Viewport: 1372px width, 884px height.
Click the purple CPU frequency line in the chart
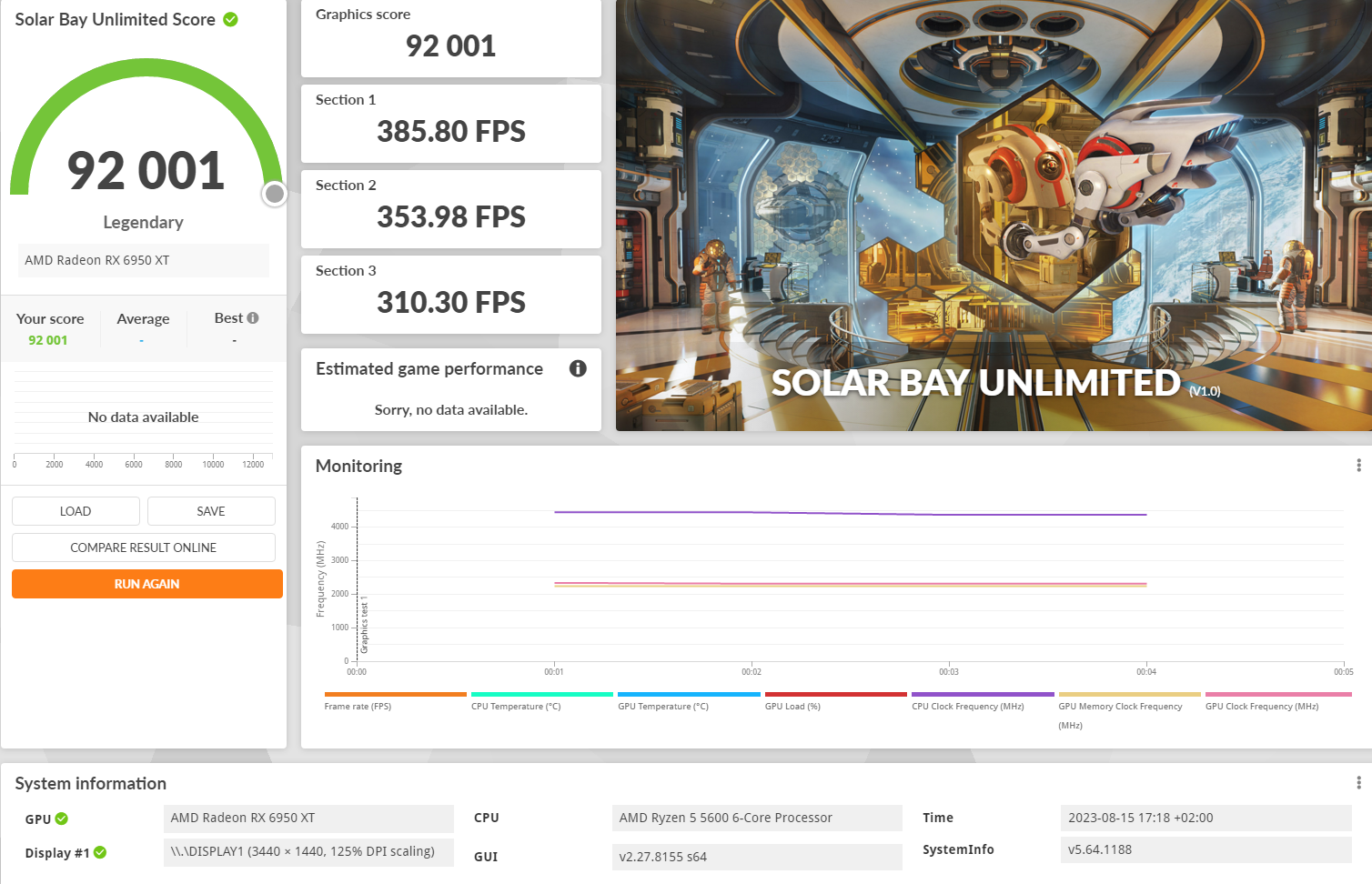click(851, 514)
